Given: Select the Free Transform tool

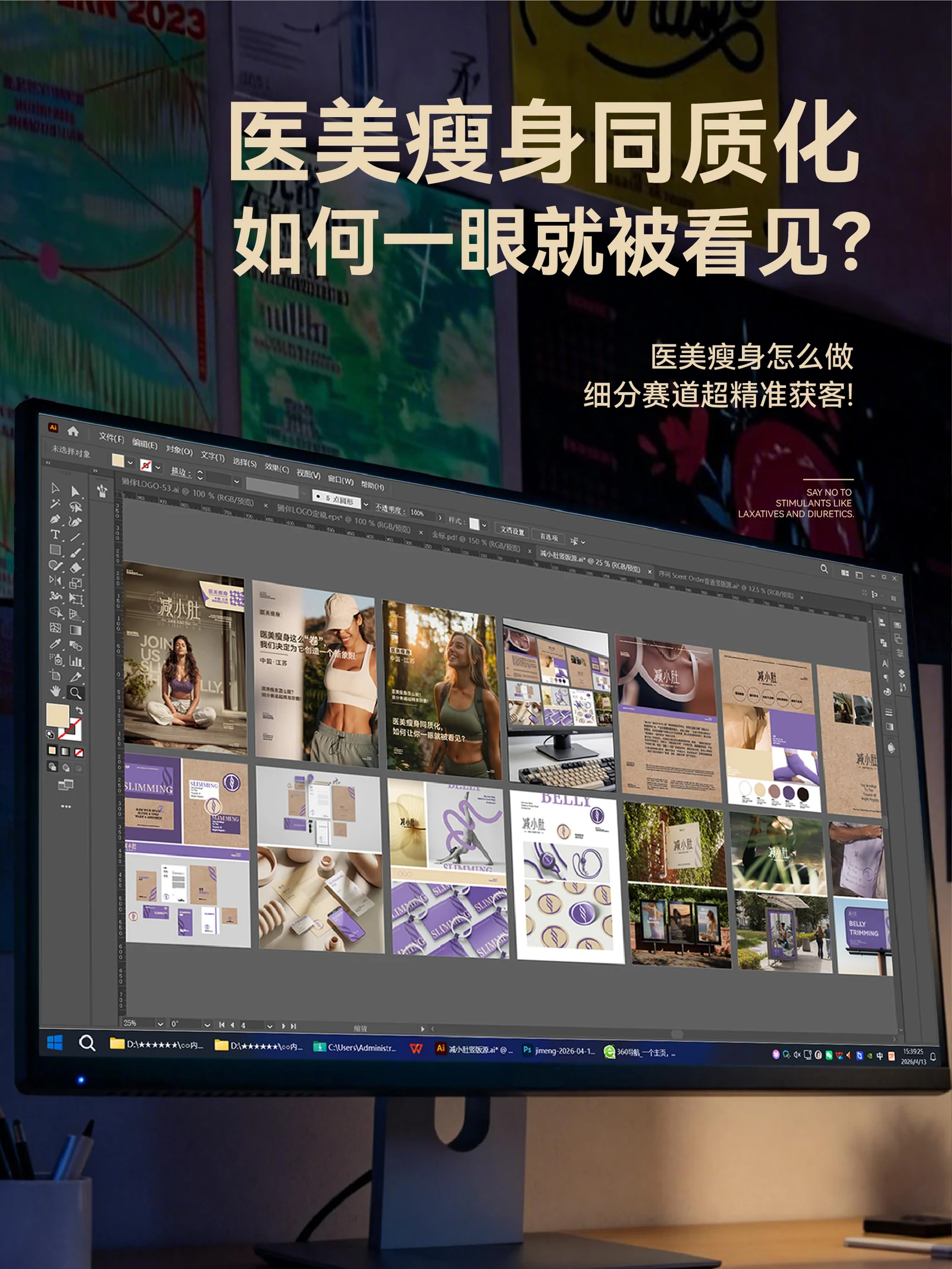Looking at the screenshot, I should pyautogui.click(x=76, y=599).
